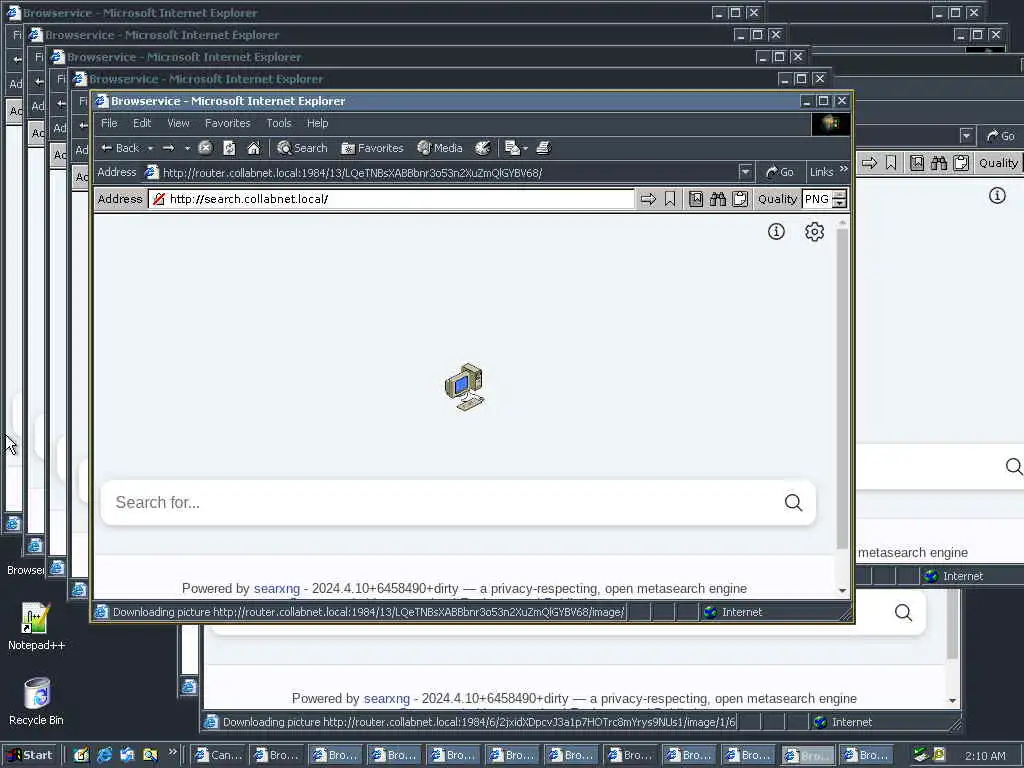Open address dropdown arrow in the background window
Image resolution: width=1024 pixels, height=768 pixels.
[x=967, y=136]
